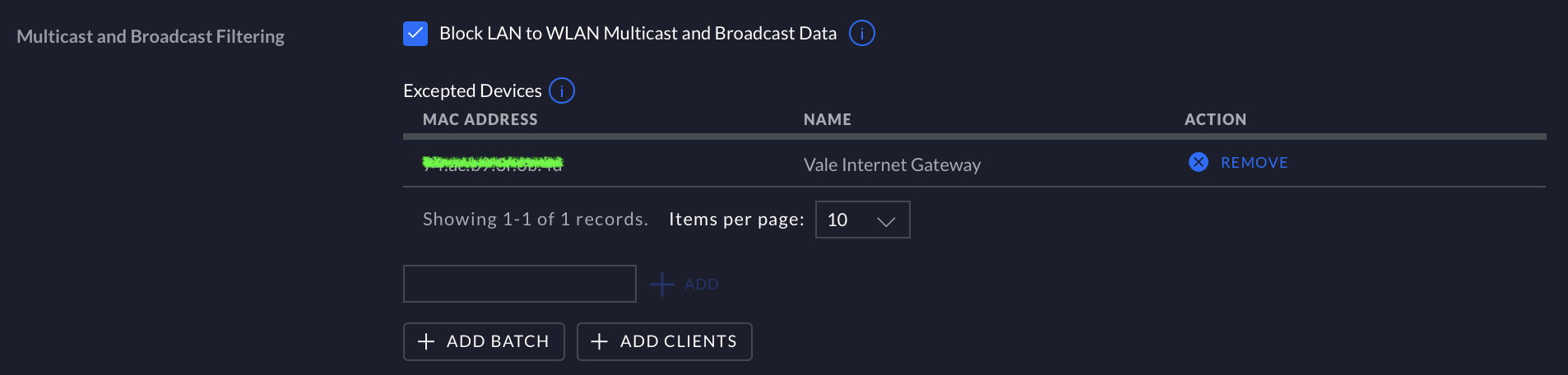1568x375 pixels.
Task: Open the Excepted Devices info tooltip icon
Action: pyautogui.click(x=562, y=90)
